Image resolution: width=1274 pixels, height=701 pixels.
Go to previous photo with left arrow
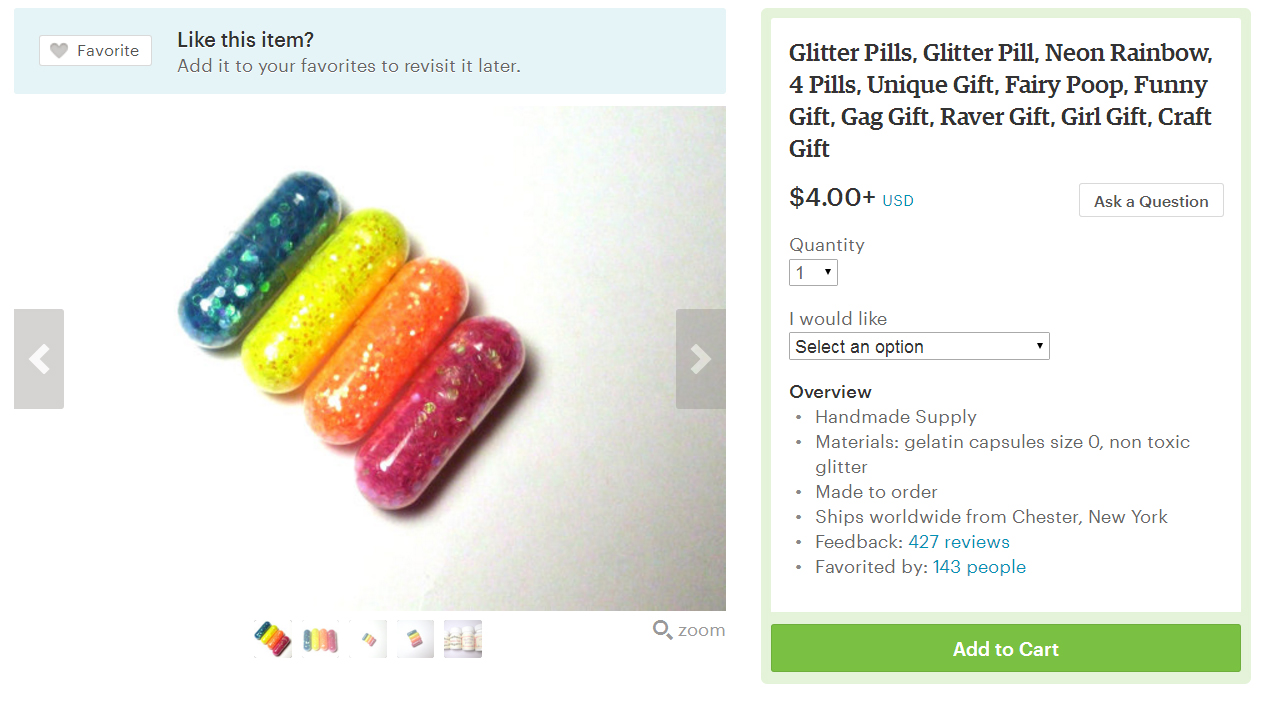(x=38, y=358)
